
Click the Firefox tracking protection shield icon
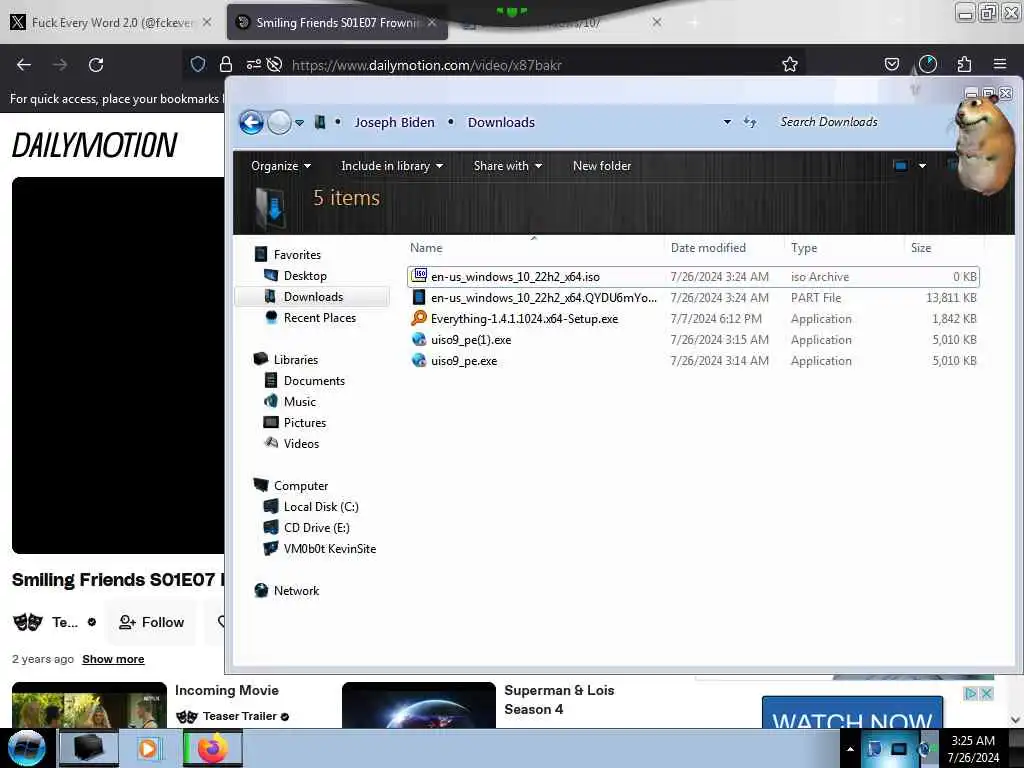point(198,64)
